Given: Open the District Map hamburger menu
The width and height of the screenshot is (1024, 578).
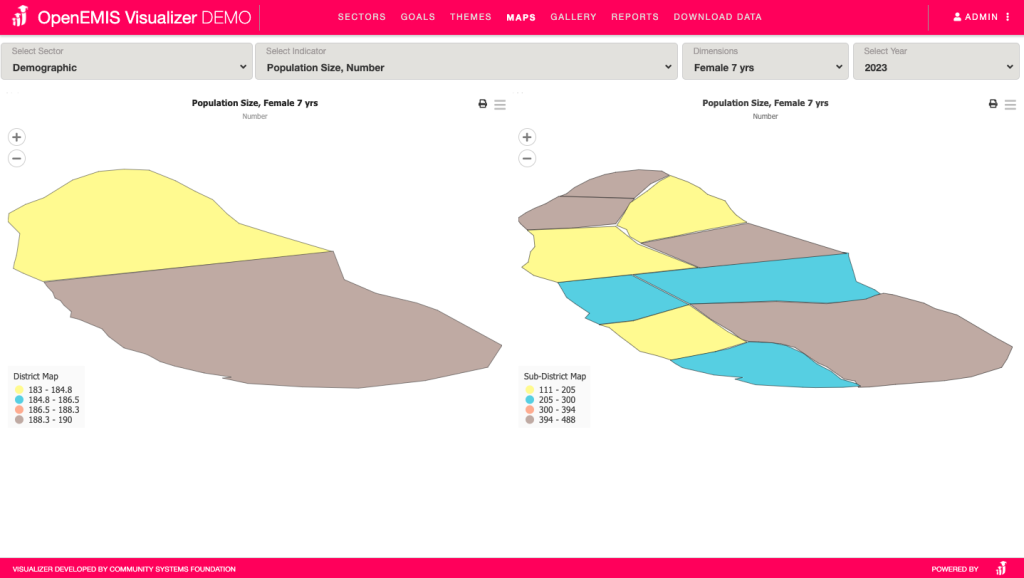Looking at the screenshot, I should tap(500, 104).
